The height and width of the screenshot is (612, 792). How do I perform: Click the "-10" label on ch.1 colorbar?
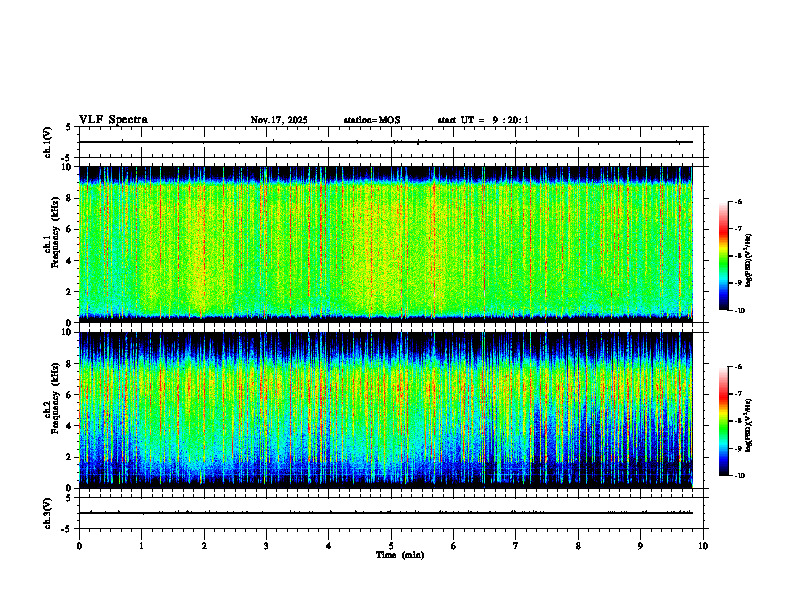[x=739, y=311]
